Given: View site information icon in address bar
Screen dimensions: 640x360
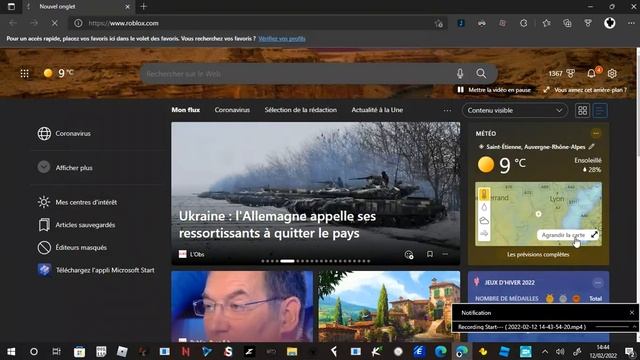Looking at the screenshot, I should tap(78, 23).
